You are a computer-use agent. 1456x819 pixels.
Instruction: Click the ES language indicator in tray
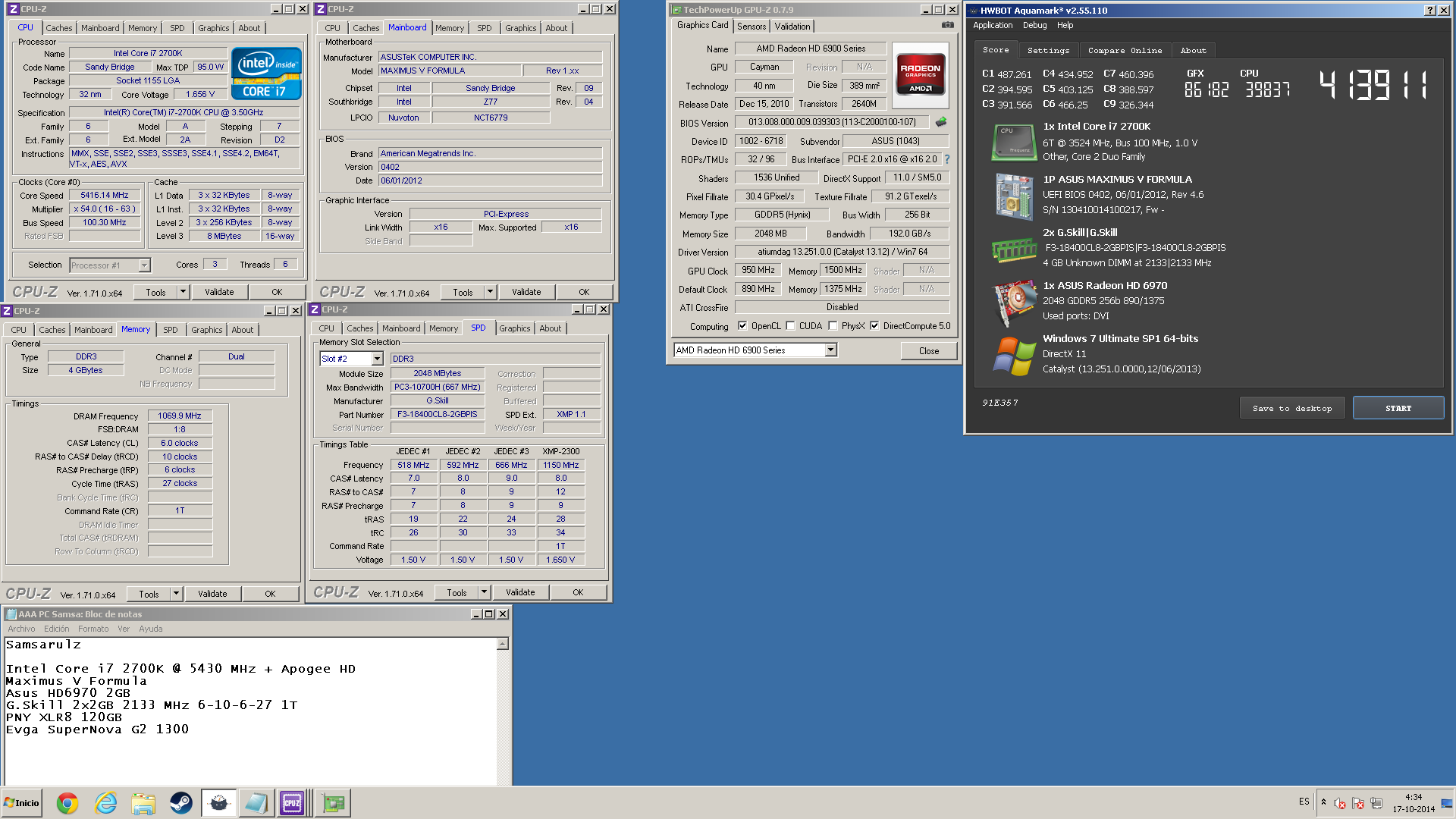pyautogui.click(x=1304, y=802)
